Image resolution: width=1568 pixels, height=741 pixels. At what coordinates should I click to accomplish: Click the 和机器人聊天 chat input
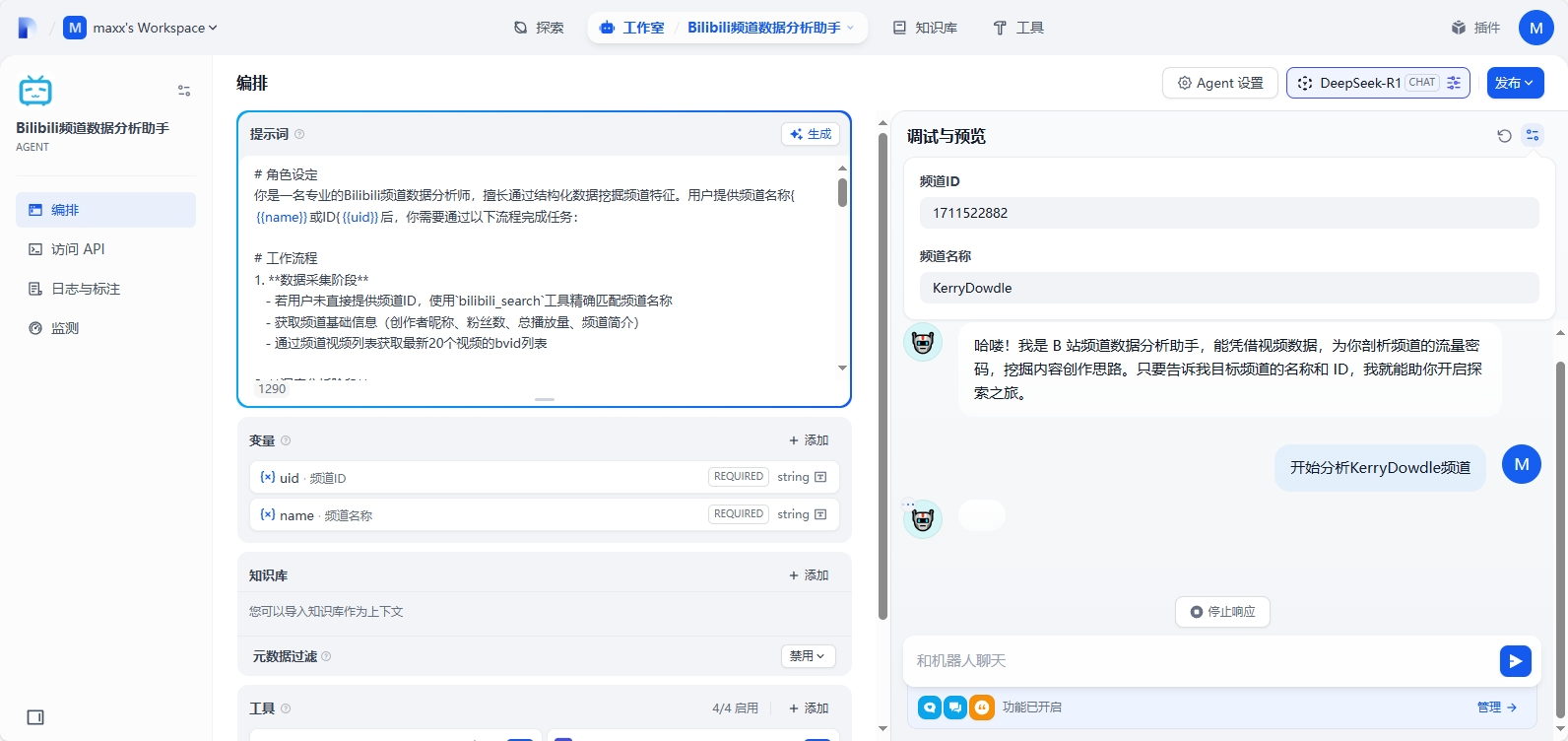1200,660
